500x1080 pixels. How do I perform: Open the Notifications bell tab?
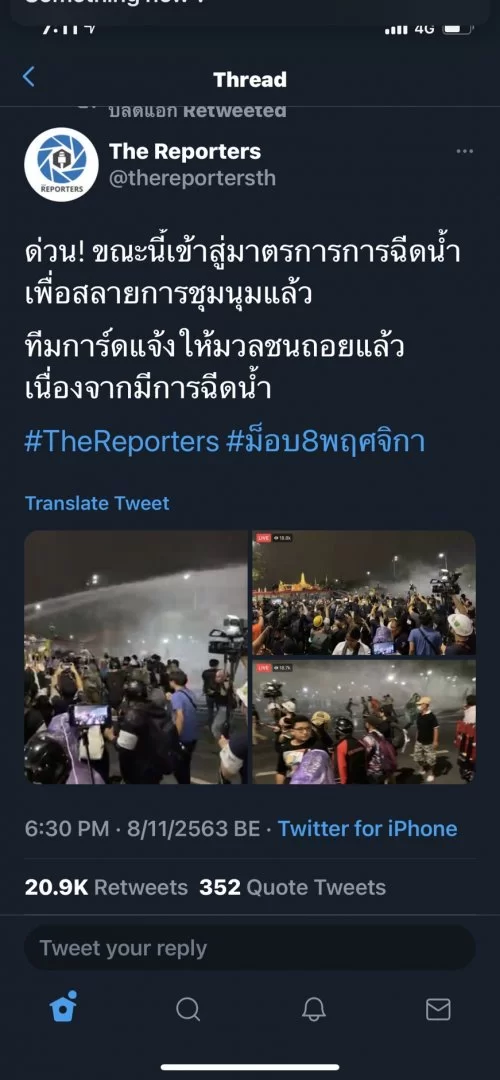[313, 1010]
